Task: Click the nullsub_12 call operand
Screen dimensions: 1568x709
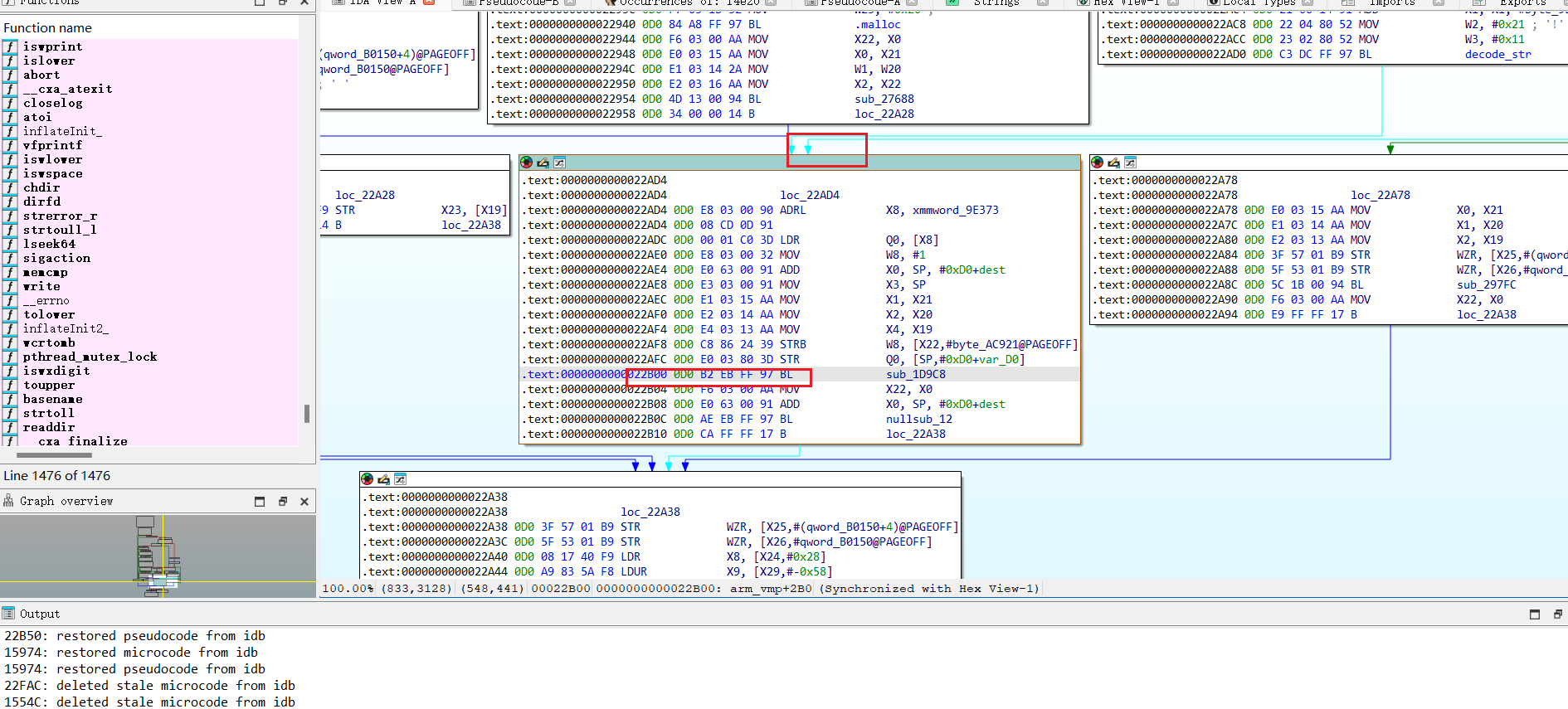Action: (x=919, y=419)
